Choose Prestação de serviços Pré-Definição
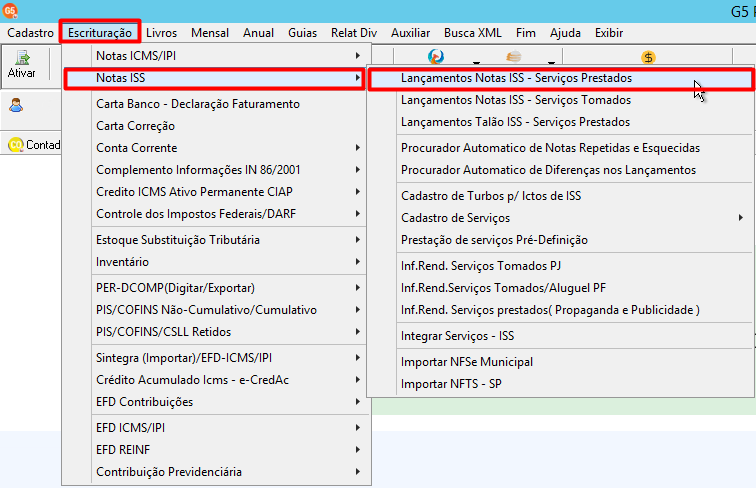 [561, 240]
